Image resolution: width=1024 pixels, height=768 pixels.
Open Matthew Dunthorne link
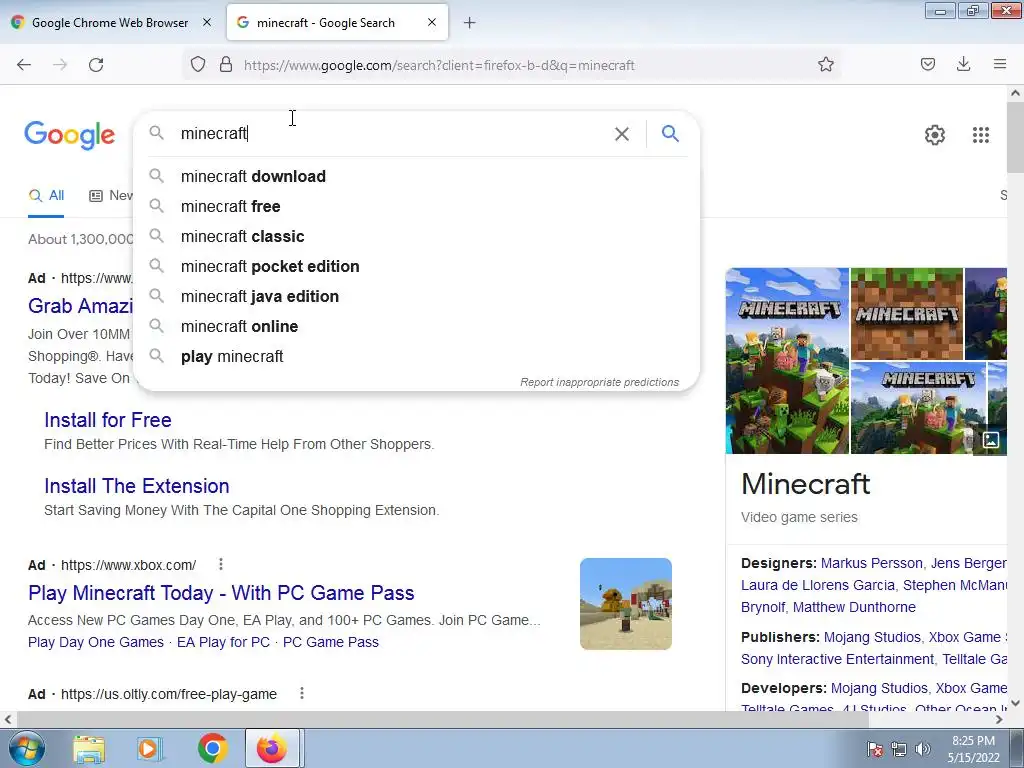coord(854,607)
